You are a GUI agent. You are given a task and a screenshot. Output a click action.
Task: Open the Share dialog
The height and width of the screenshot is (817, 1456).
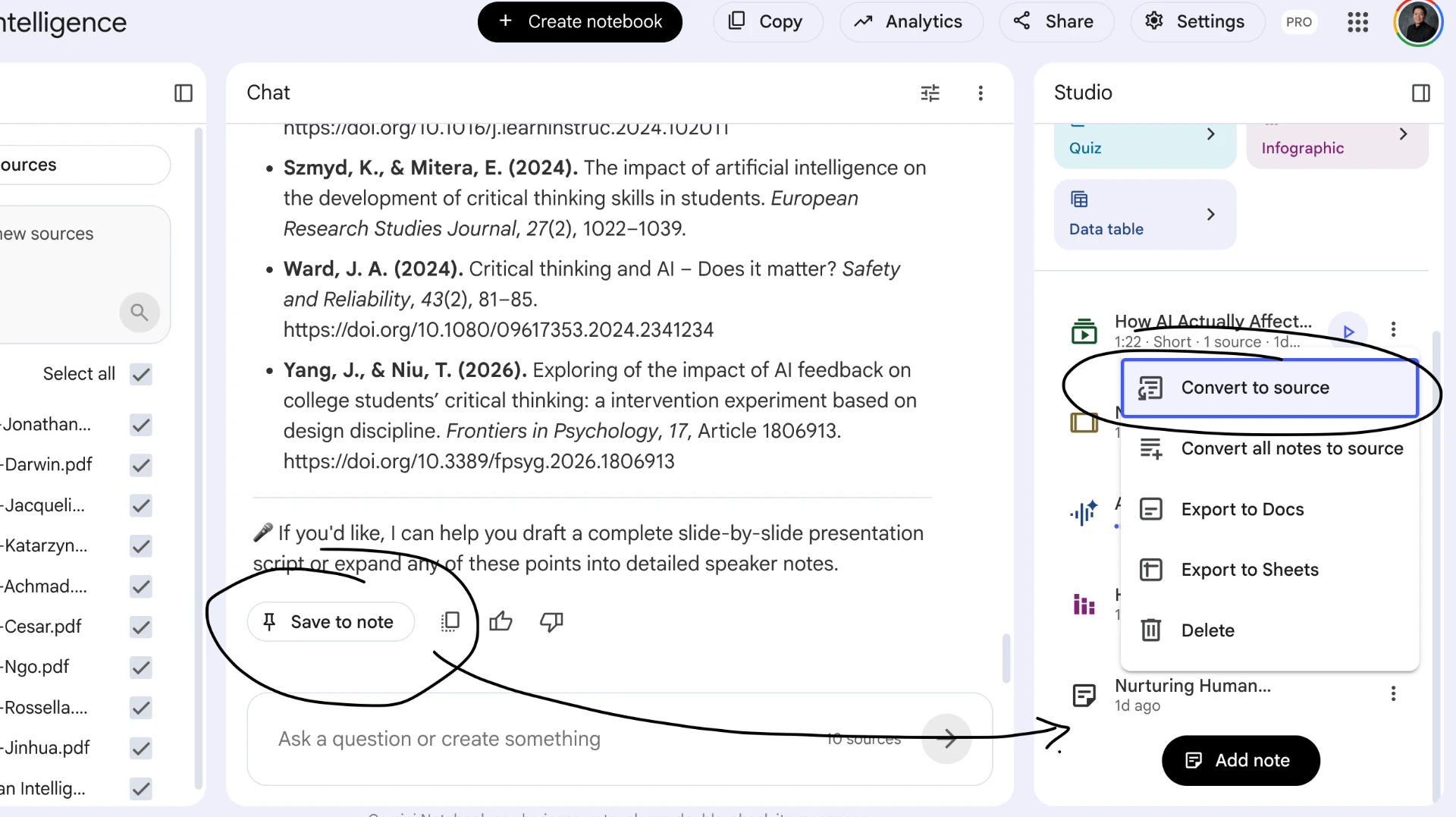[x=1056, y=22]
